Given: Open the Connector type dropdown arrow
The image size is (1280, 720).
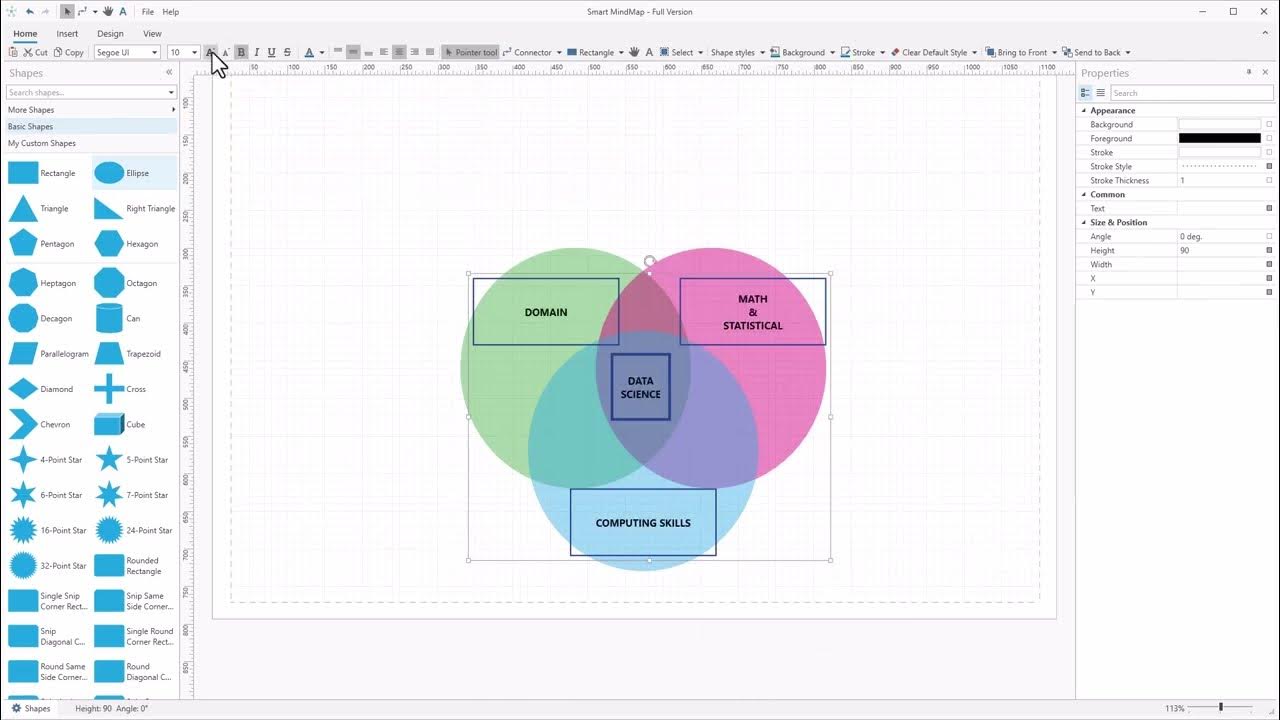Looking at the screenshot, I should [x=559, y=52].
